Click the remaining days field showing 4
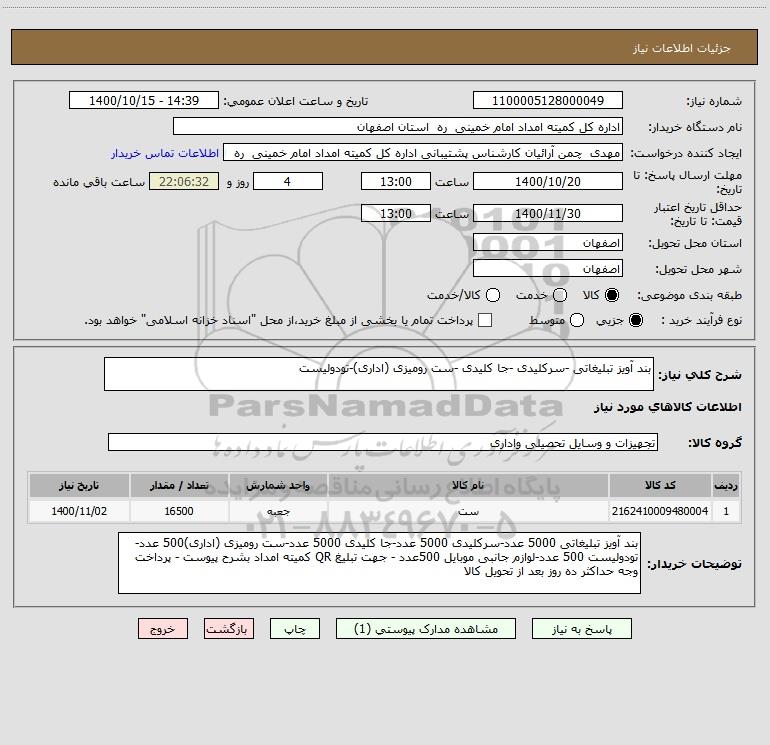 (x=288, y=181)
